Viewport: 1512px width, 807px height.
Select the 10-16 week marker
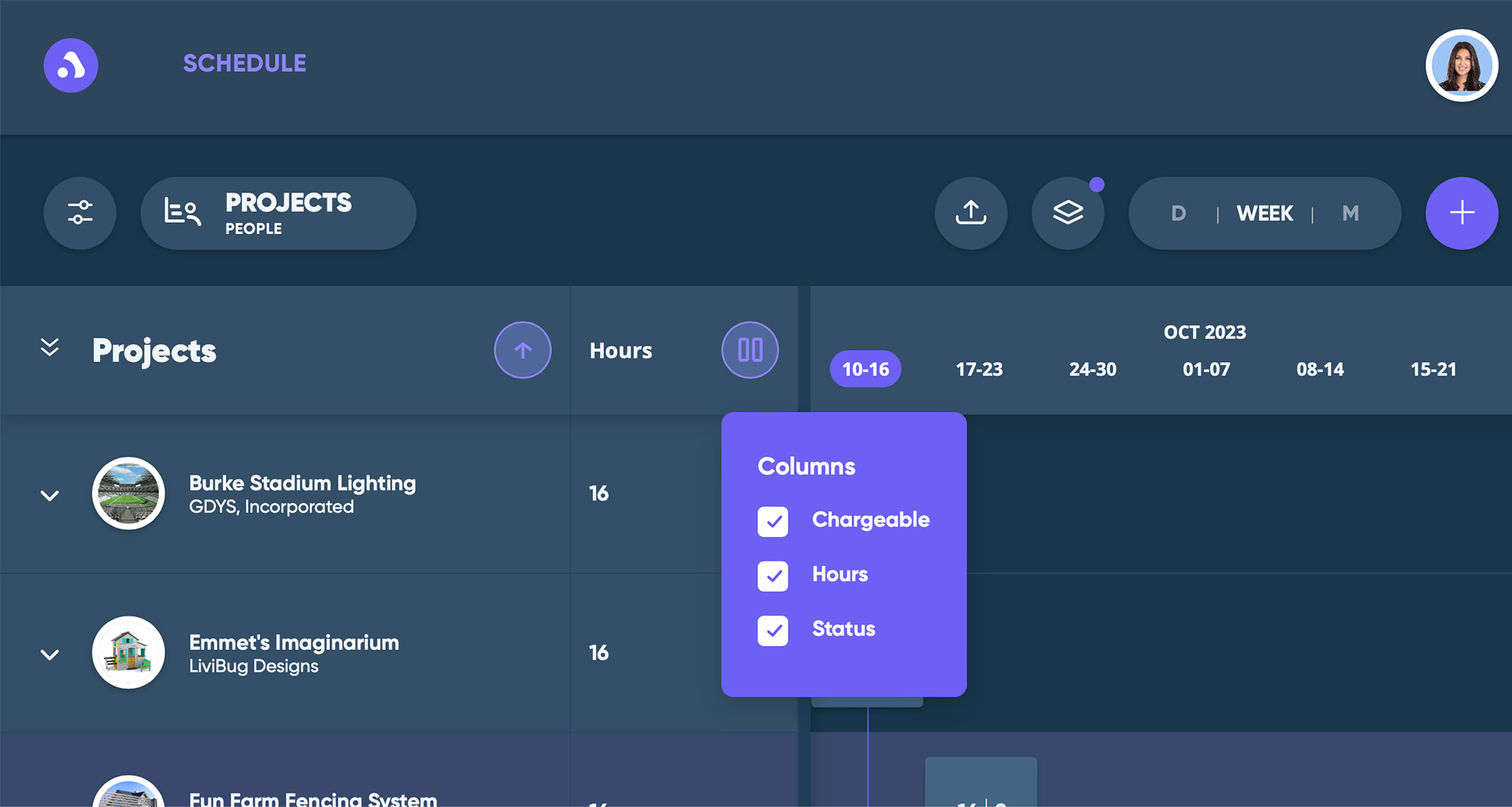point(865,369)
